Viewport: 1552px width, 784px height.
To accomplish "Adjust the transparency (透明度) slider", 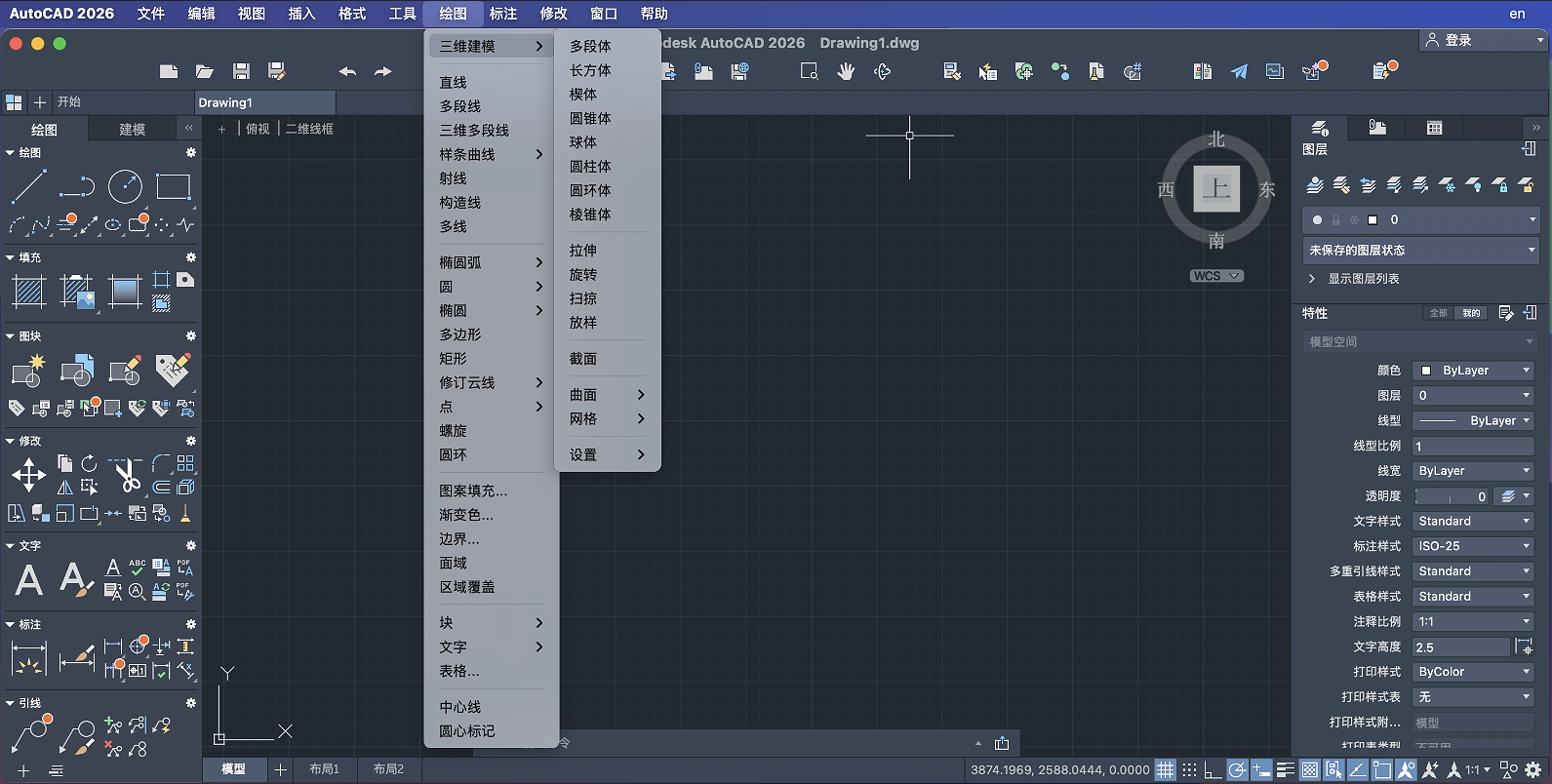I will pyautogui.click(x=1451, y=496).
